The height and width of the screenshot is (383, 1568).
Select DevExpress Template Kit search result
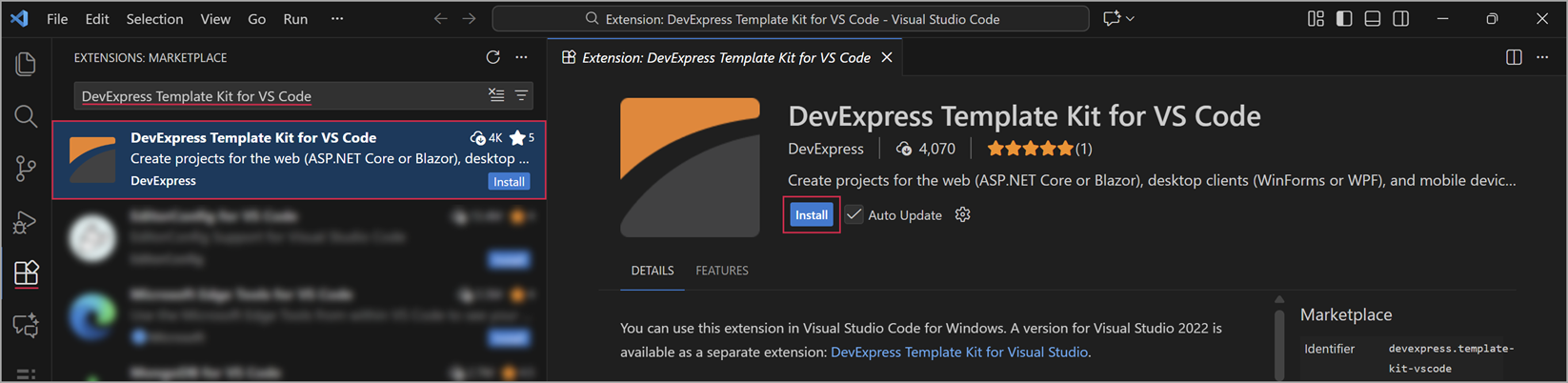(x=299, y=159)
